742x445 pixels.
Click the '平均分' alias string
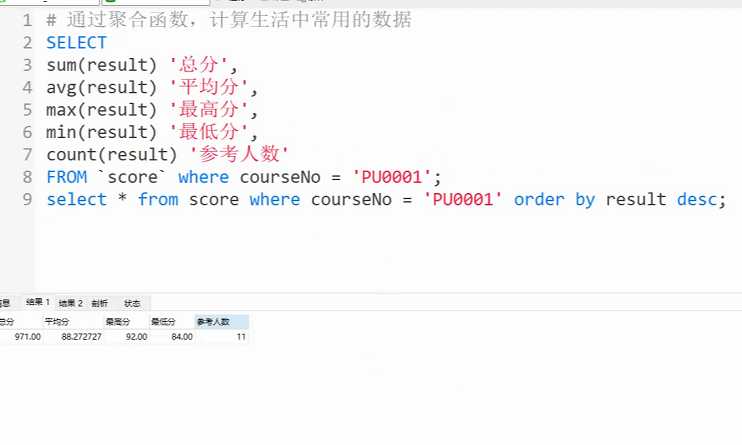(x=209, y=87)
